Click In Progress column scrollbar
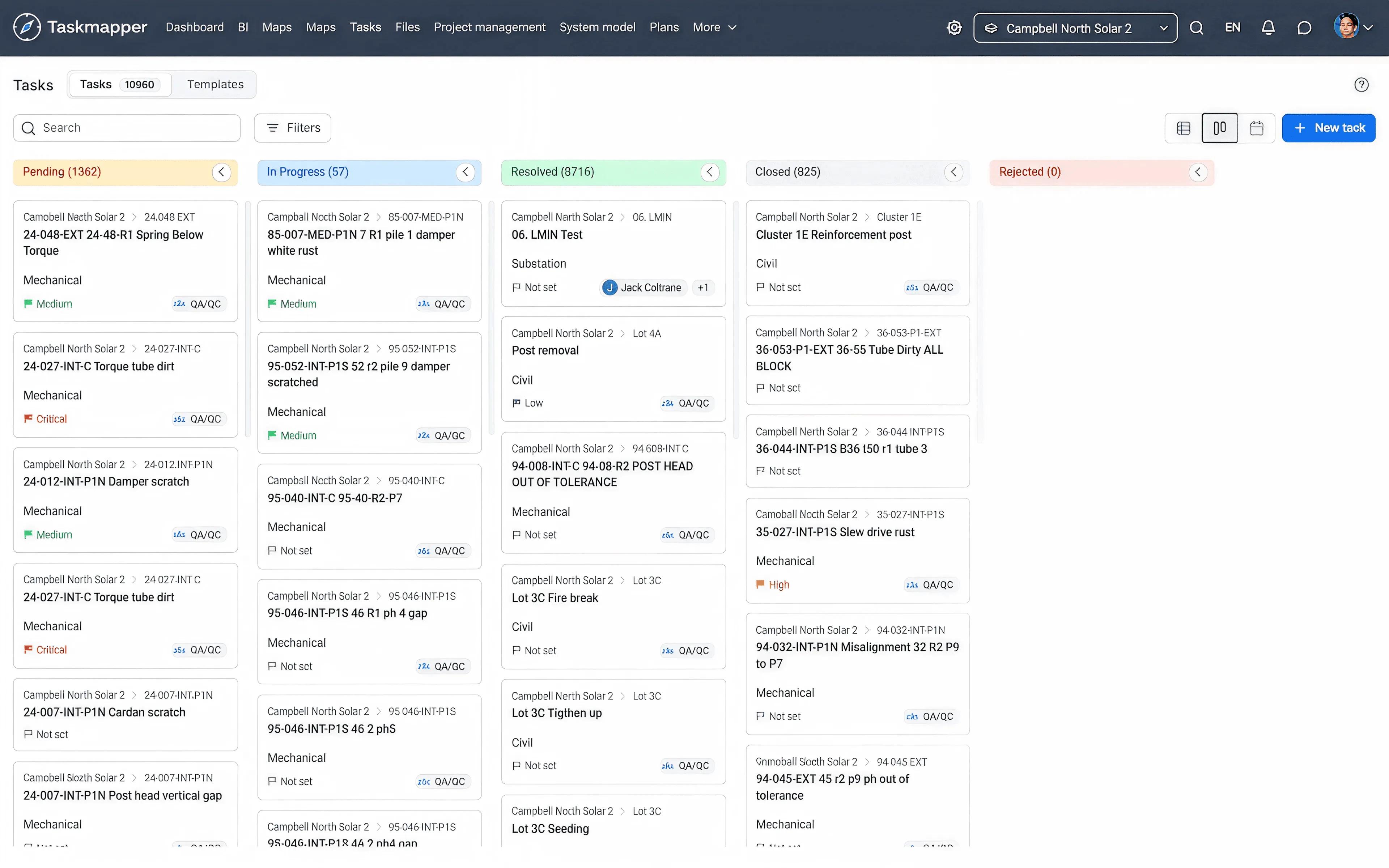Screen dimensions: 1389x868 click(492, 318)
